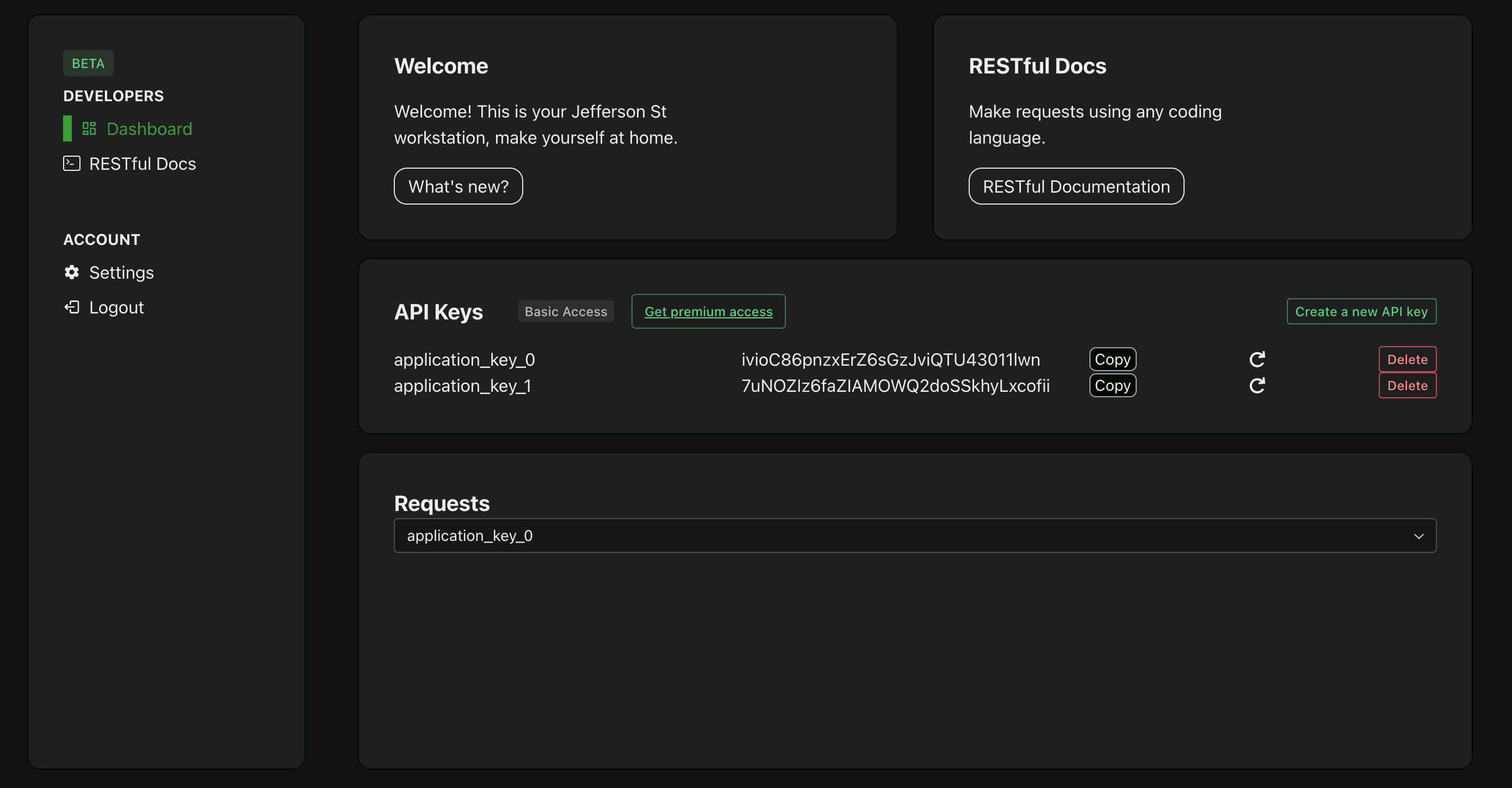Copy the application_key_0 value

(x=1112, y=359)
